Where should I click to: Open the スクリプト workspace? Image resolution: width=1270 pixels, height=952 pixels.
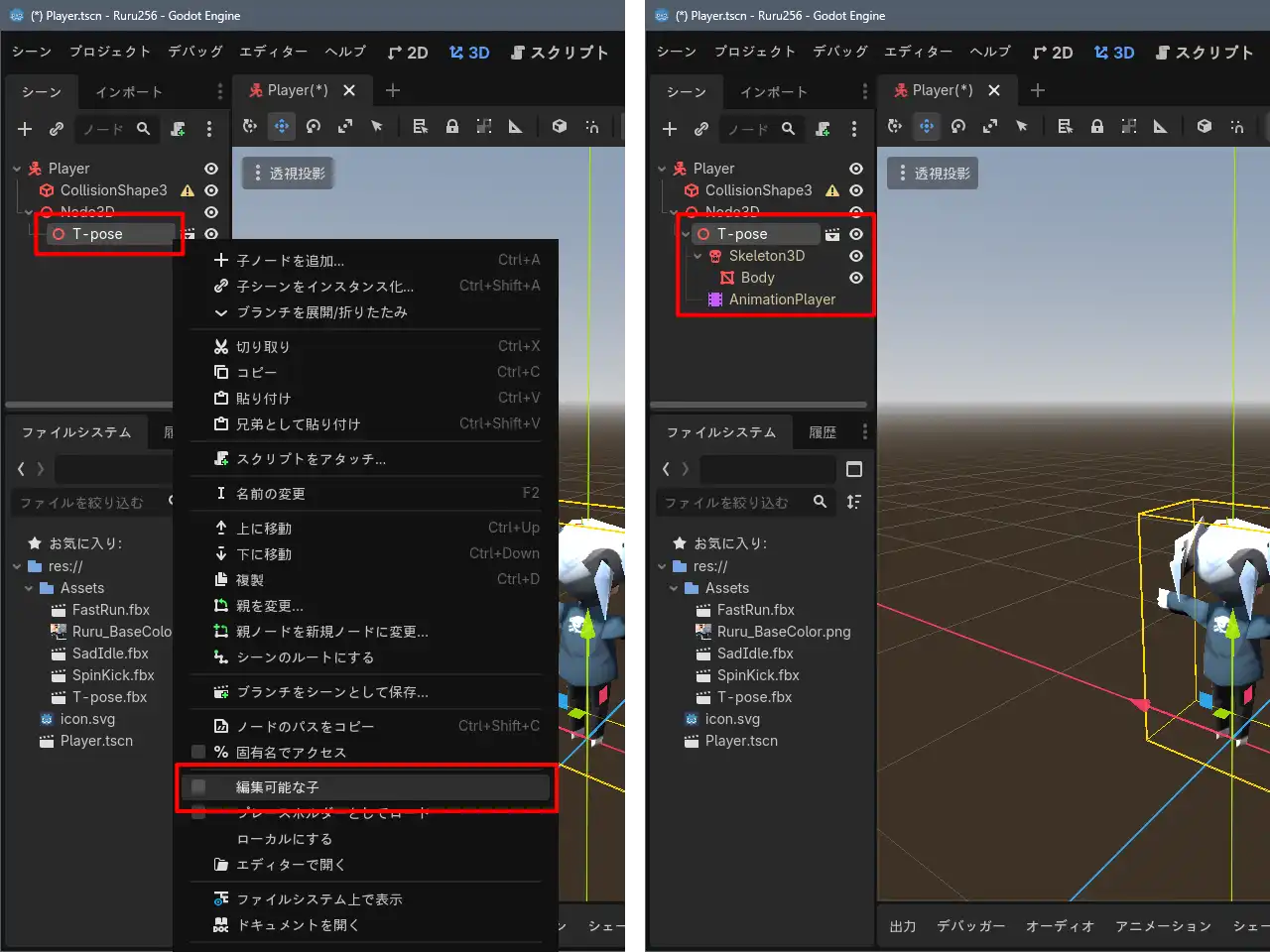[559, 52]
